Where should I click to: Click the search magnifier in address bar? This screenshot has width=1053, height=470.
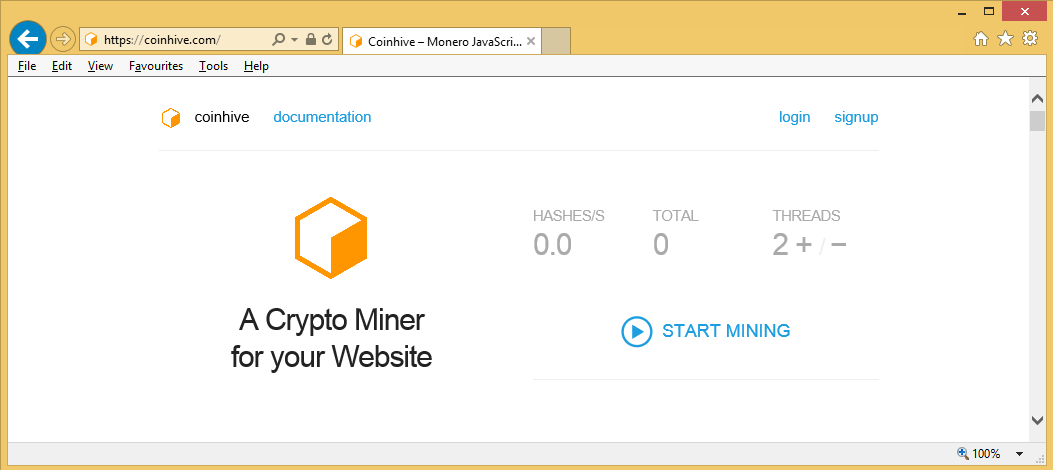(x=279, y=40)
